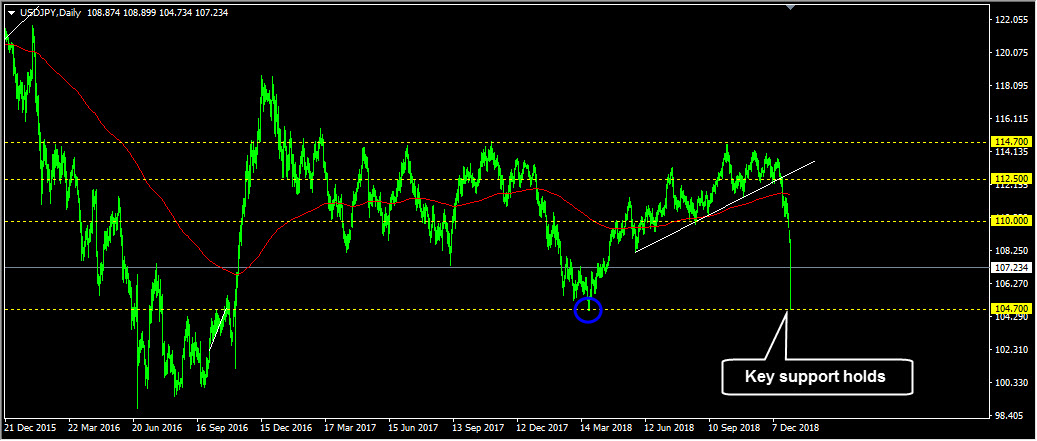Click close value 107.234 in chart header
This screenshot has width=1037, height=441.
(x=212, y=13)
